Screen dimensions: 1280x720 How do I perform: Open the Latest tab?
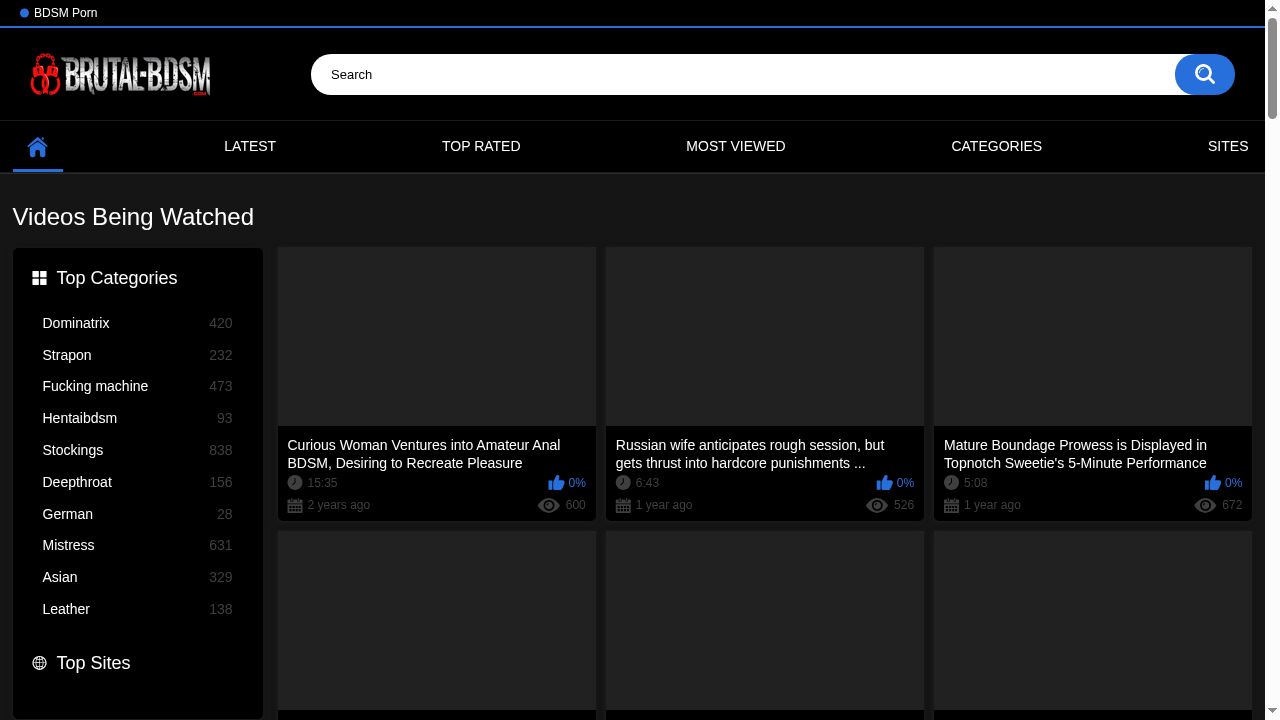pos(250,146)
